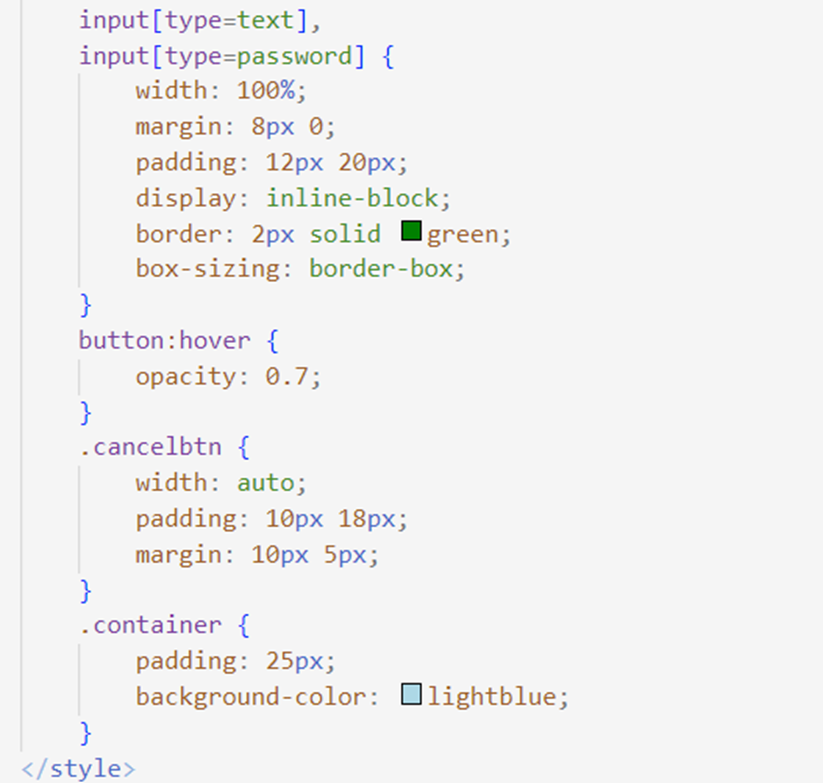Click the 'button:hover {' selector
This screenshot has height=783, width=823.
point(178,341)
